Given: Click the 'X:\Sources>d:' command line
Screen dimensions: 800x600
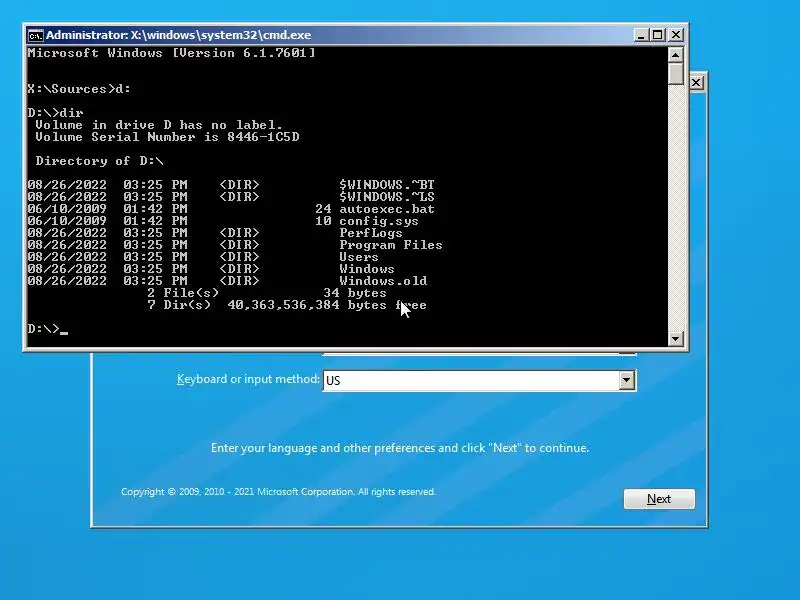Looking at the screenshot, I should point(79,89).
